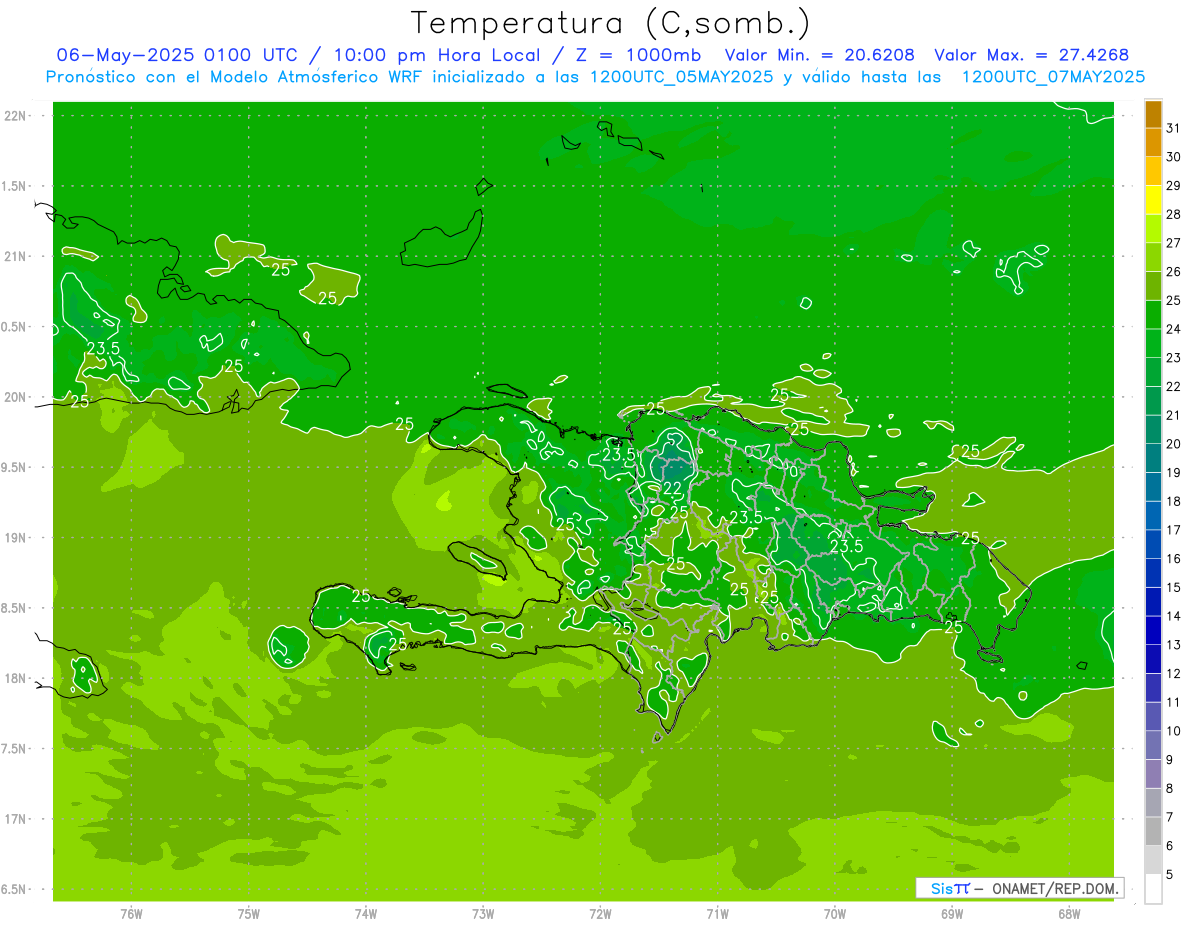Viewport: 1200px width, 927px height.
Task: Click the 70W longitude axis label
Action: point(834,914)
